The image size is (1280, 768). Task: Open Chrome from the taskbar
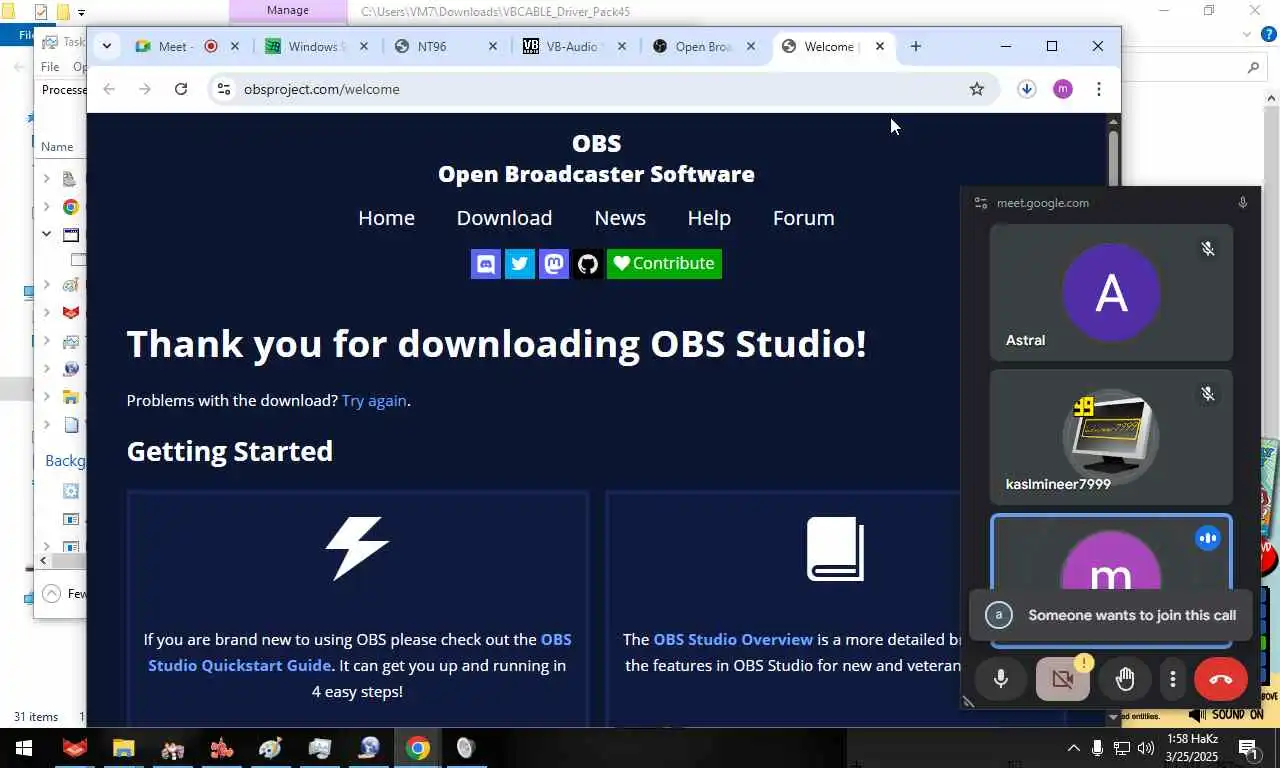(x=418, y=748)
